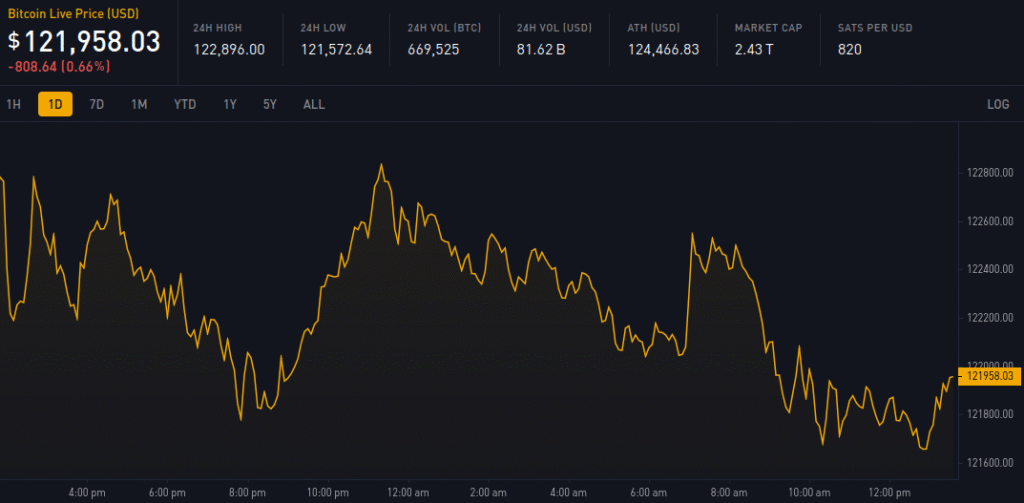This screenshot has width=1024, height=503.
Task: Change chart range to 1M
Action: pyautogui.click(x=139, y=104)
